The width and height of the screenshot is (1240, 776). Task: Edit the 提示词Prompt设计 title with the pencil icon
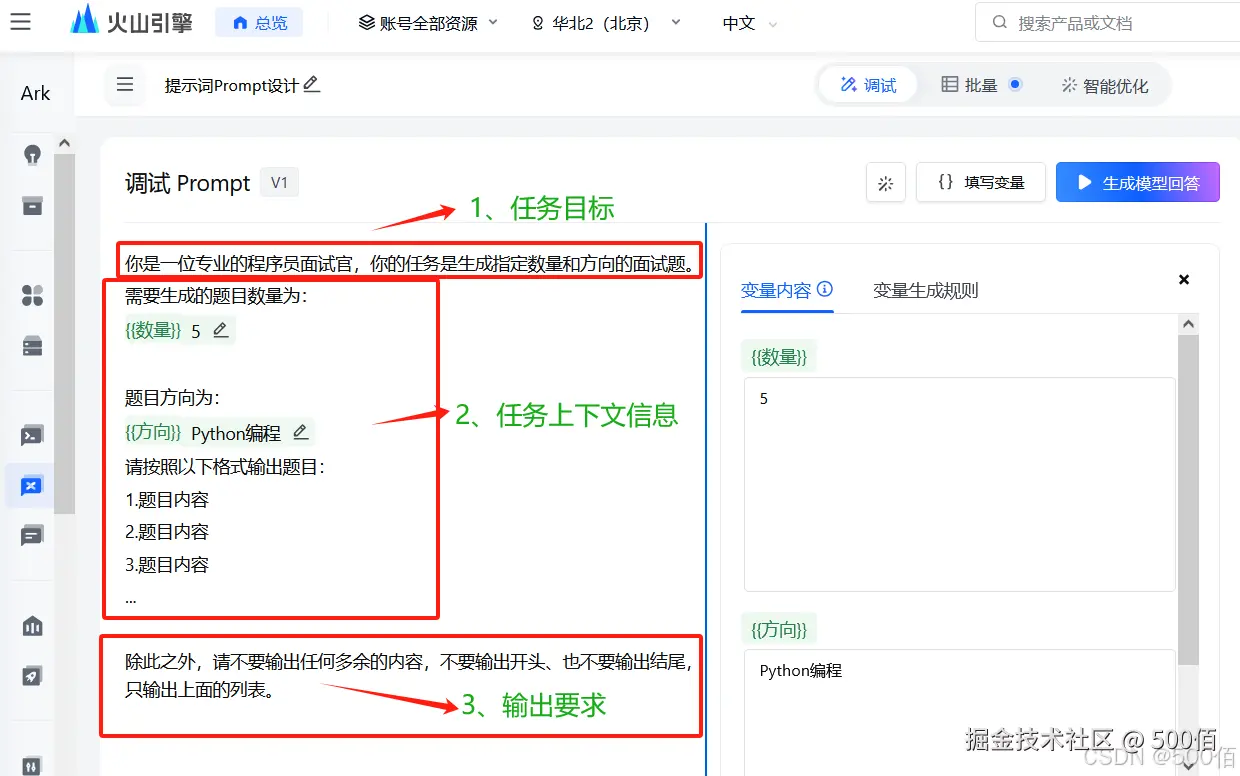311,86
